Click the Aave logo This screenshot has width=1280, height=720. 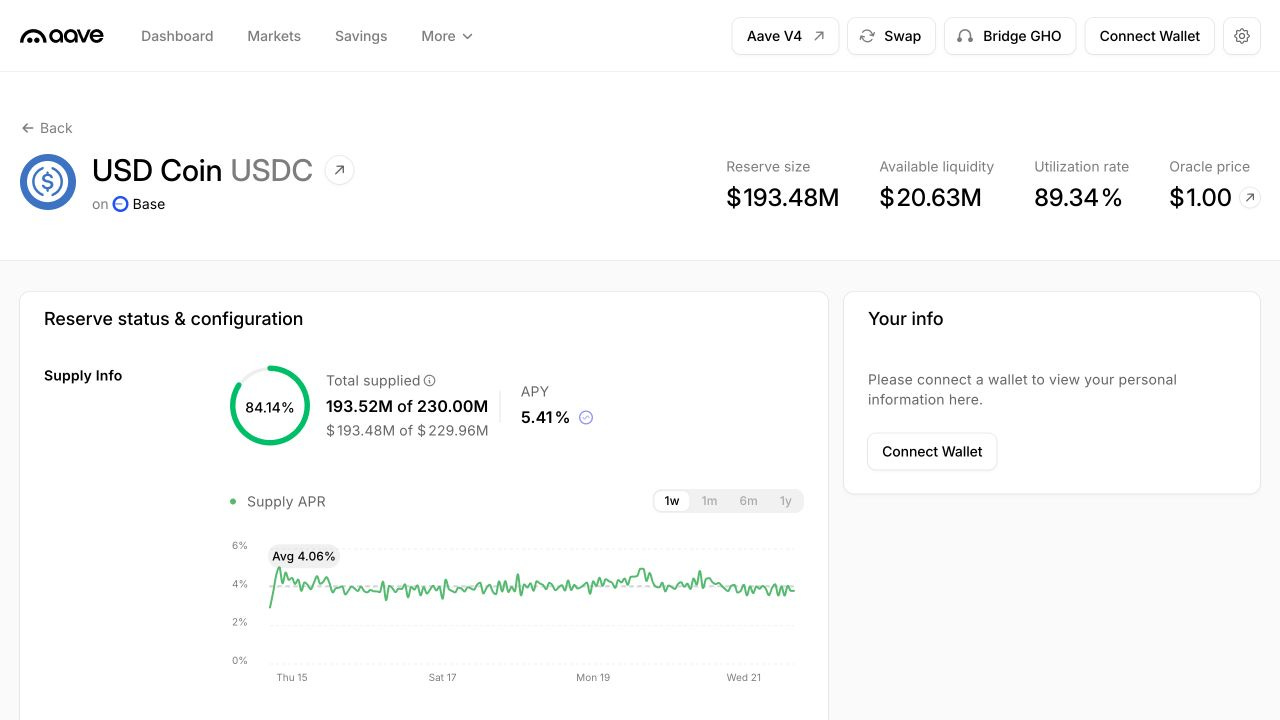tap(62, 36)
